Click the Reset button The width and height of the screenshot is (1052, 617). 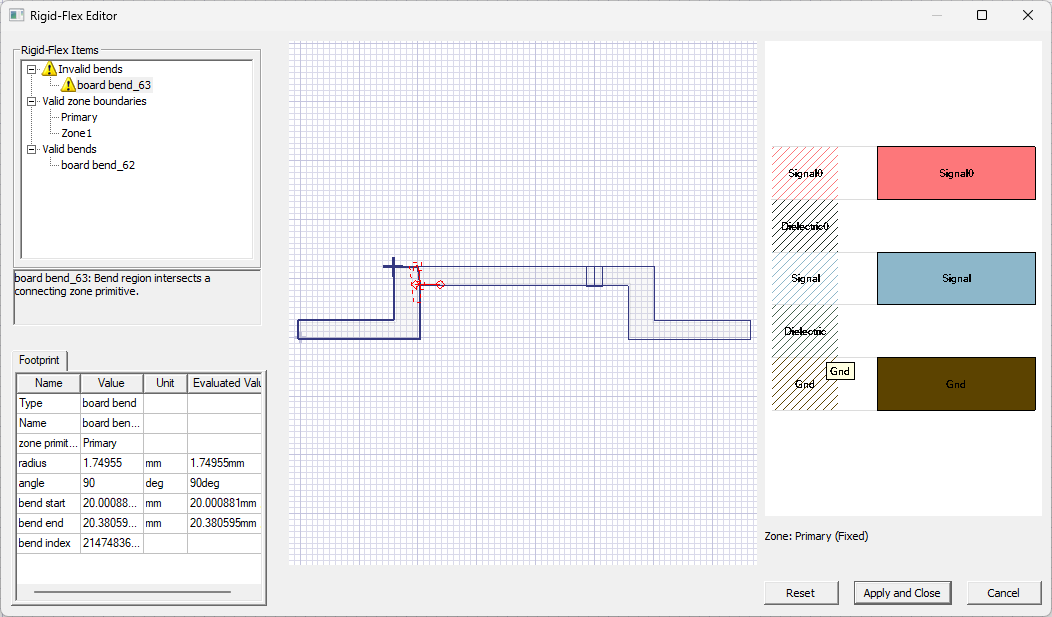coord(800,592)
